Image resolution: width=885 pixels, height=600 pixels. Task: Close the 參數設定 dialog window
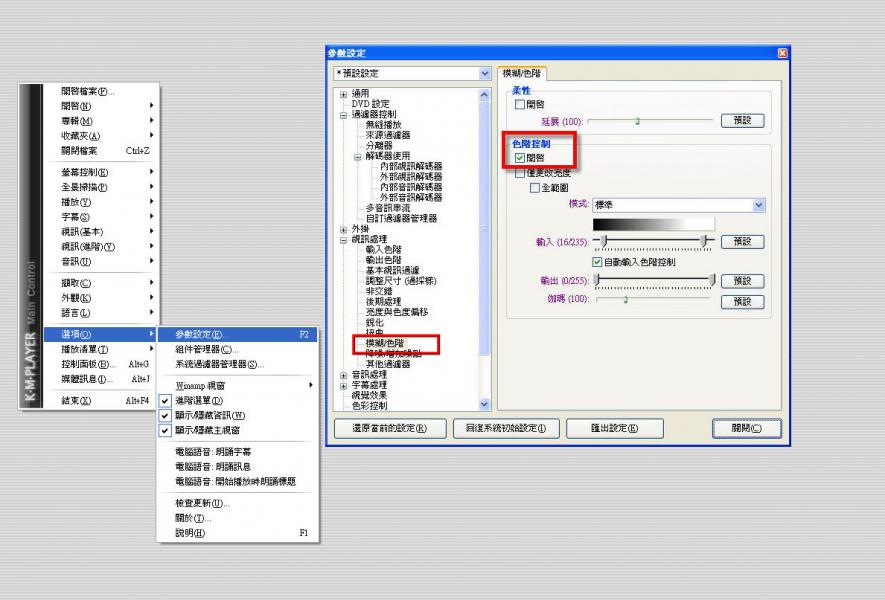coord(782,53)
